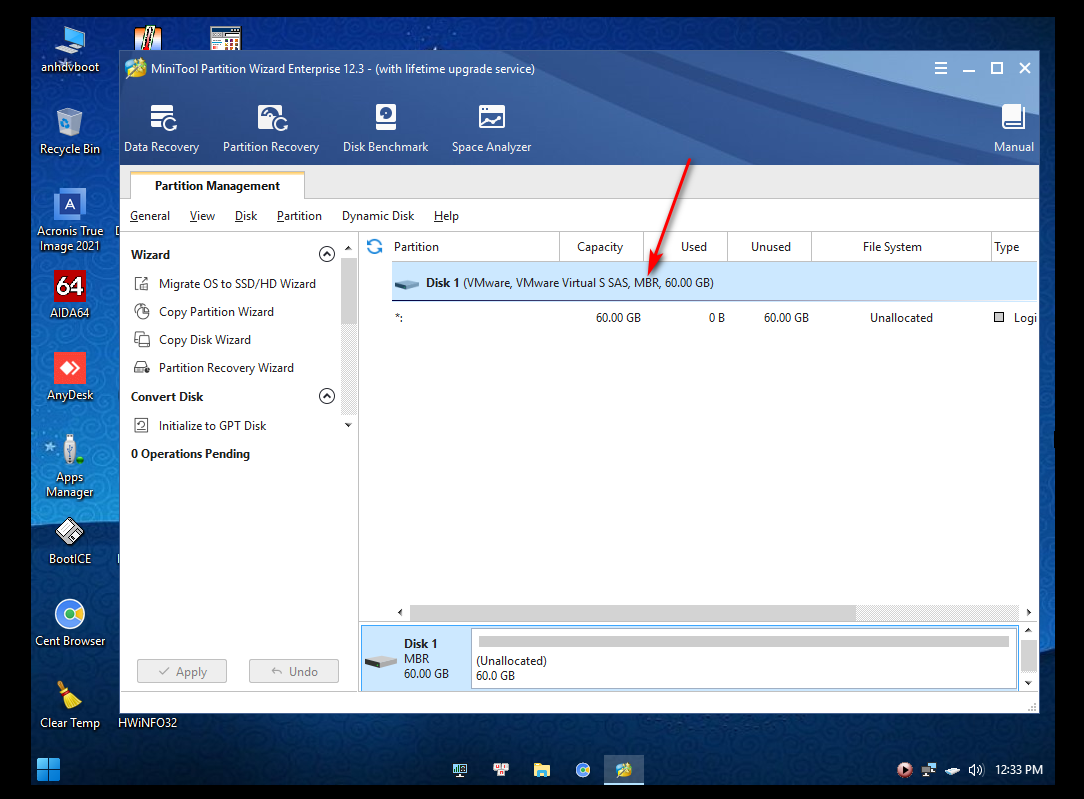The height and width of the screenshot is (799, 1084).
Task: Open AnyDesk desktop shortcut
Action: (x=70, y=377)
